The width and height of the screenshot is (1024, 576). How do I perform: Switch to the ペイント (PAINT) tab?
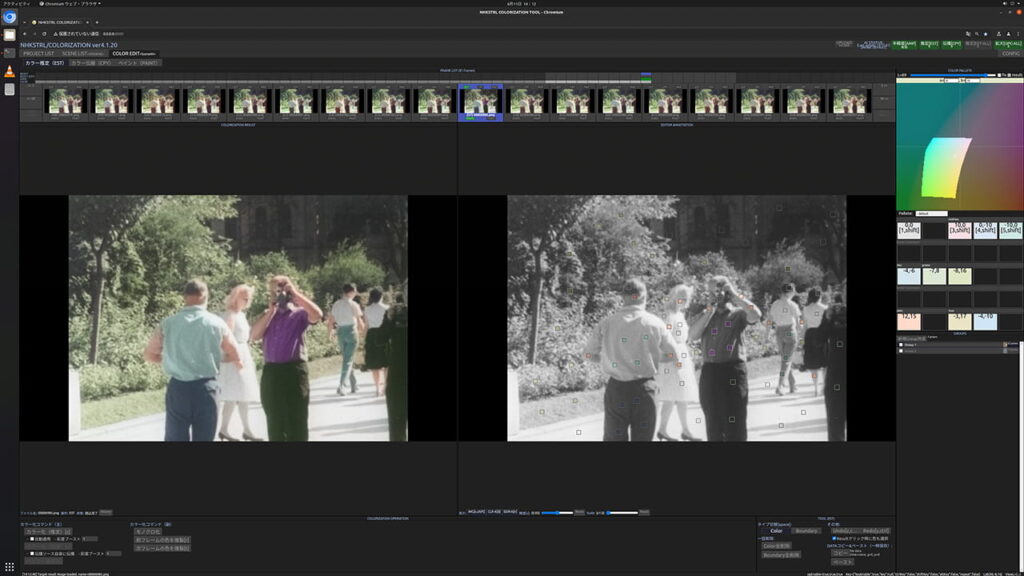tap(138, 62)
